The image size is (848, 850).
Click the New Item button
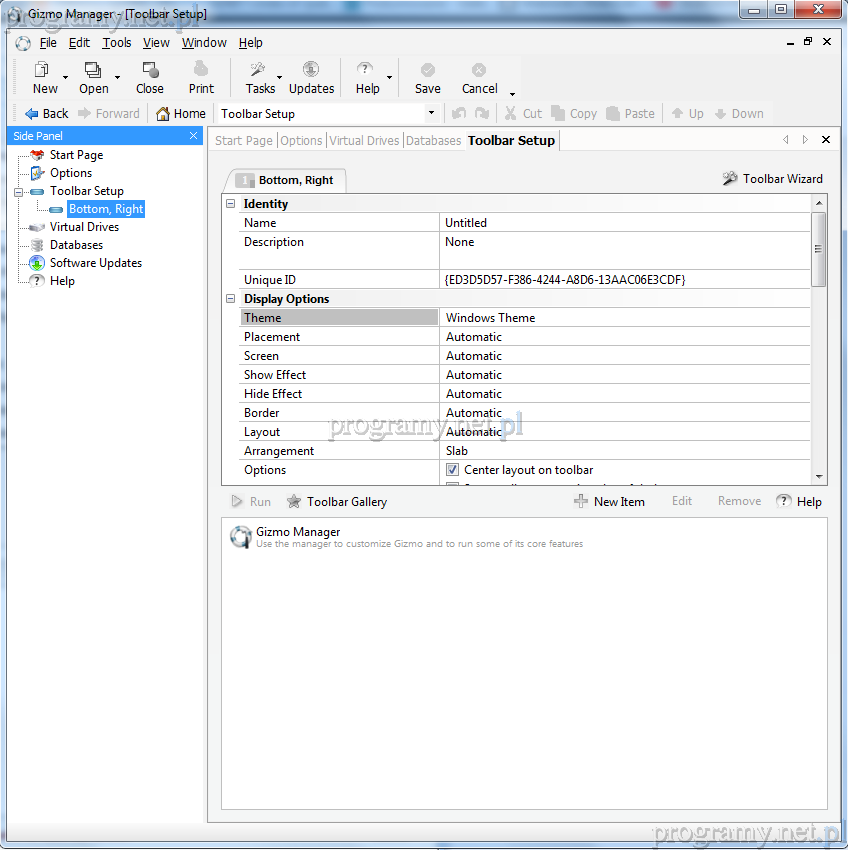click(609, 502)
